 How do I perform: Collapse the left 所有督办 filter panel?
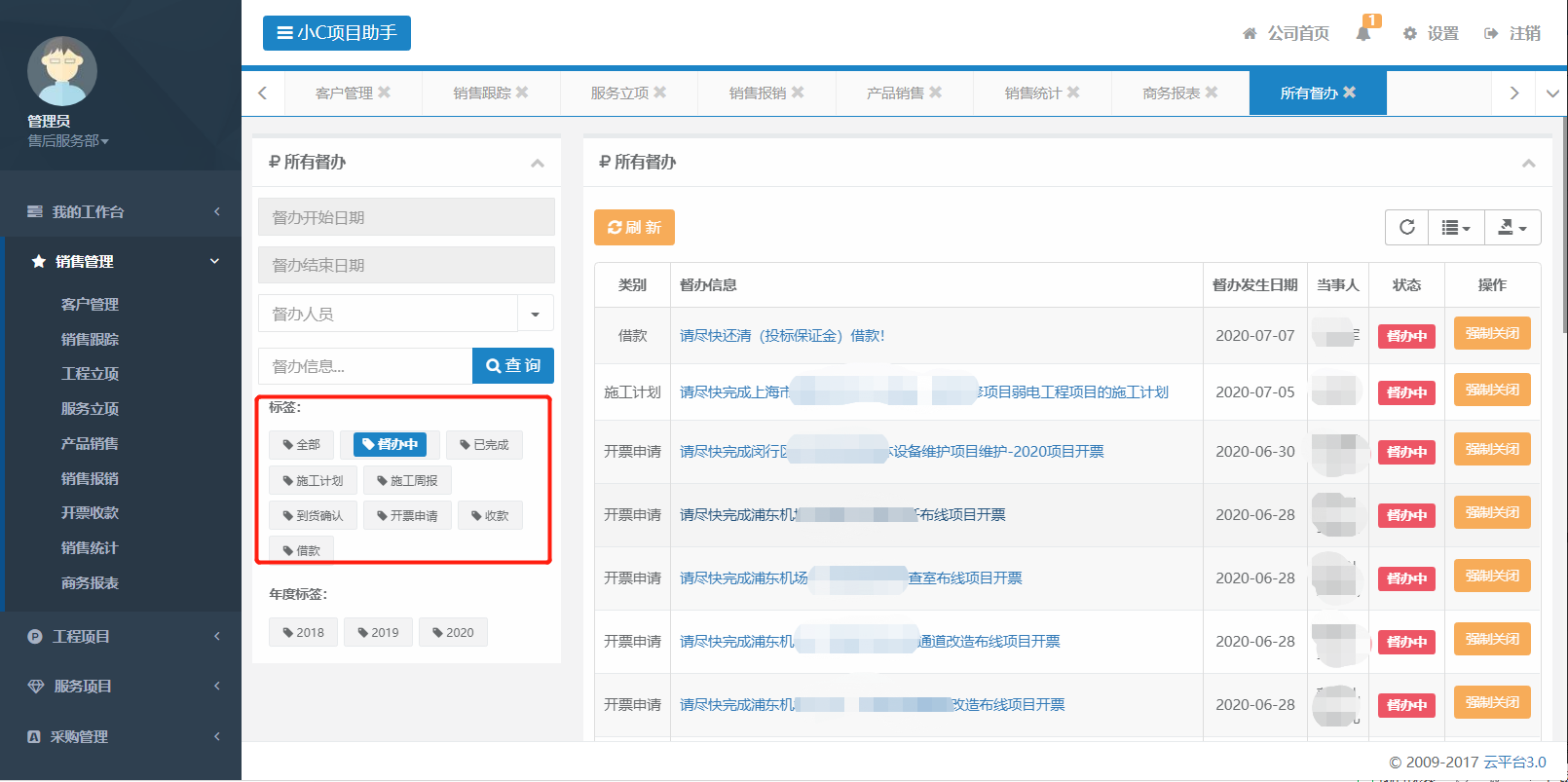[x=537, y=164]
